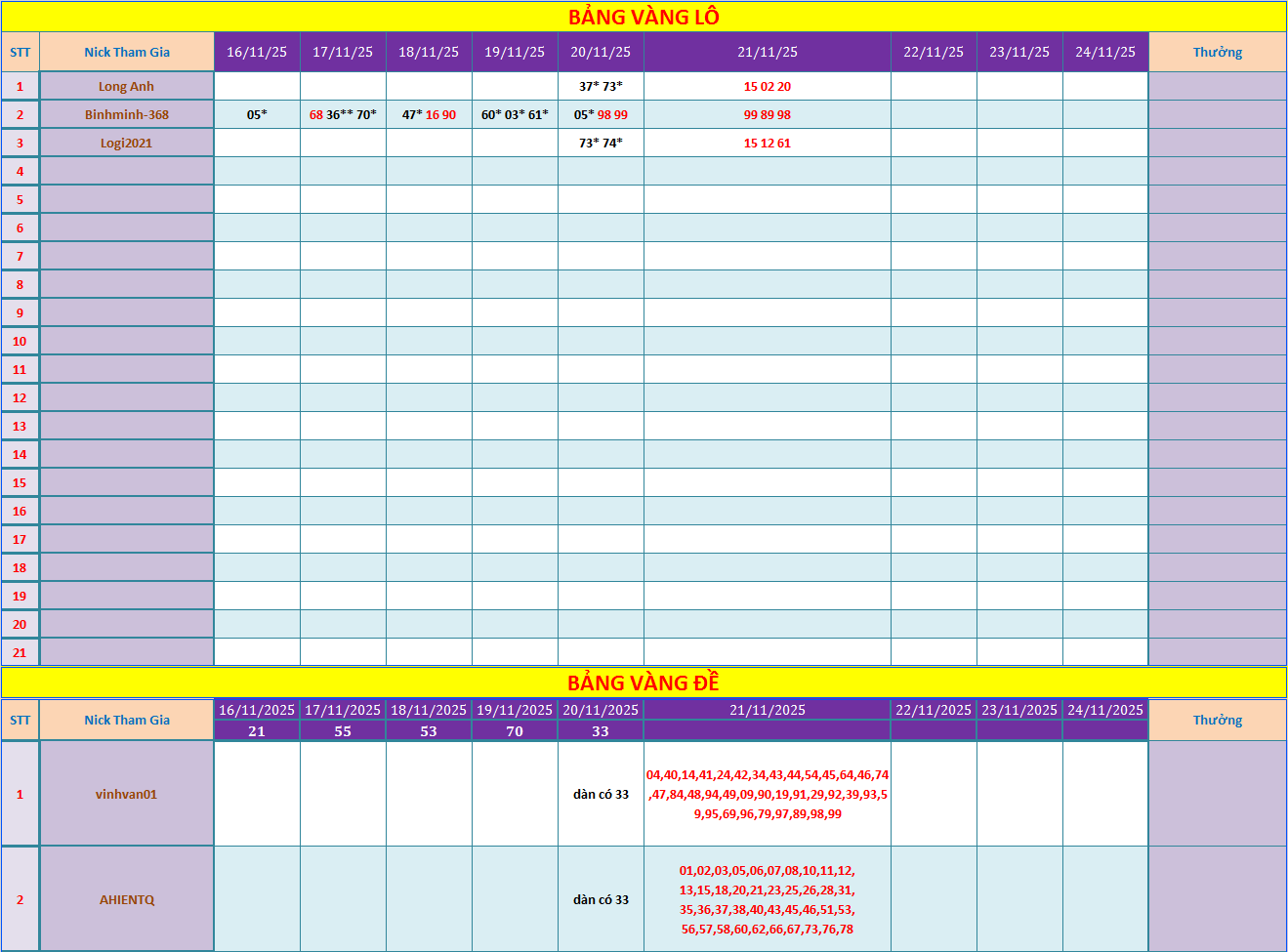Click the 21/11/25 column header in Lô table
Viewport: 1288px width, 952px height.
767,52
